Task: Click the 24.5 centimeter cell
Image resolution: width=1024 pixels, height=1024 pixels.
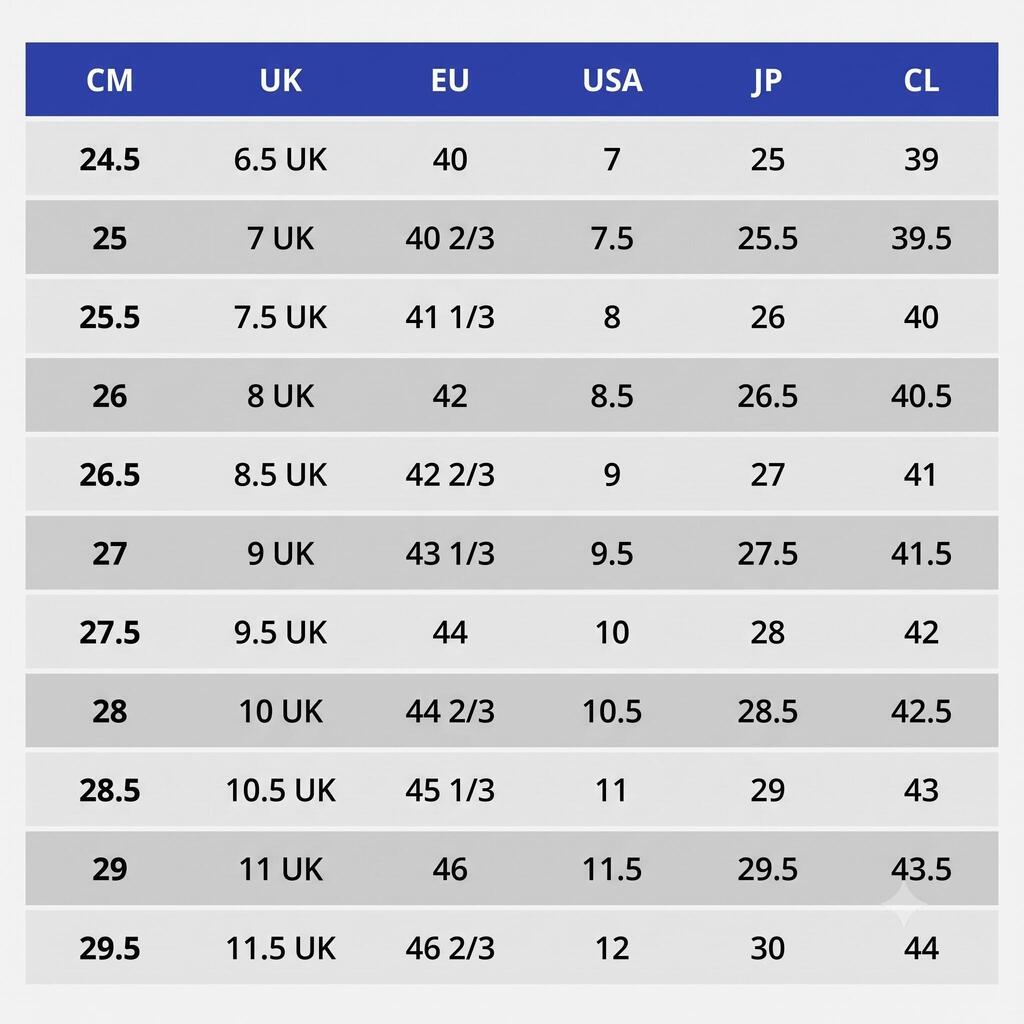Action: 110,159
